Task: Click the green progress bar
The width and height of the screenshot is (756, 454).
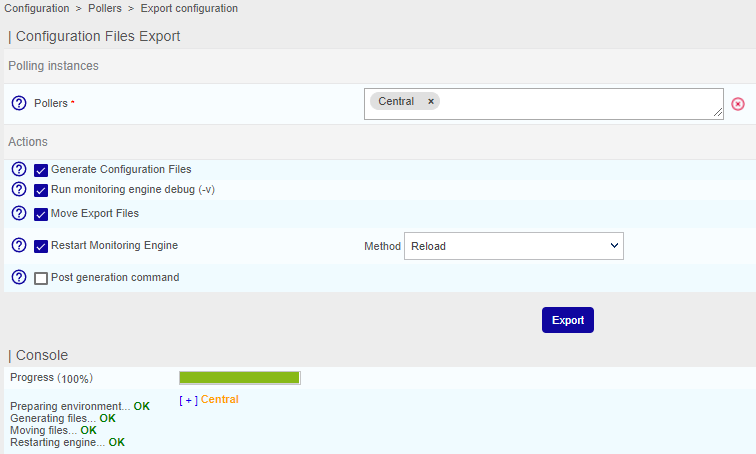Action: coord(239,377)
